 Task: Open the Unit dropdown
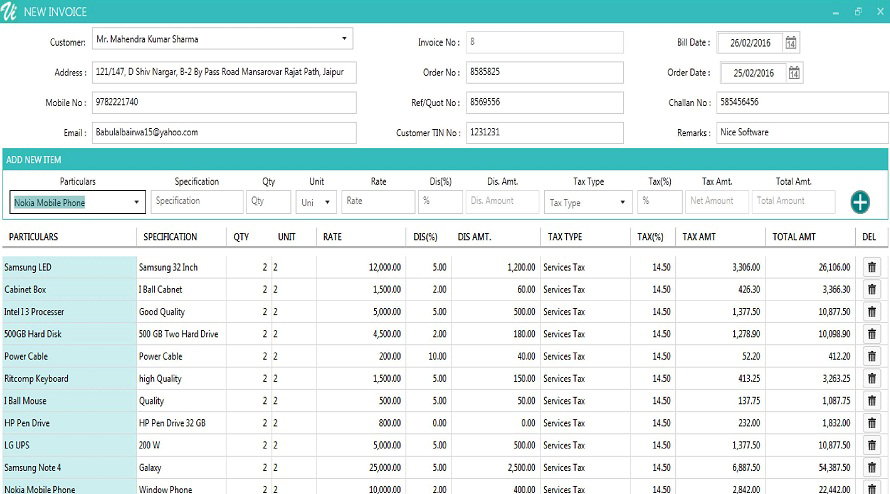coord(329,202)
